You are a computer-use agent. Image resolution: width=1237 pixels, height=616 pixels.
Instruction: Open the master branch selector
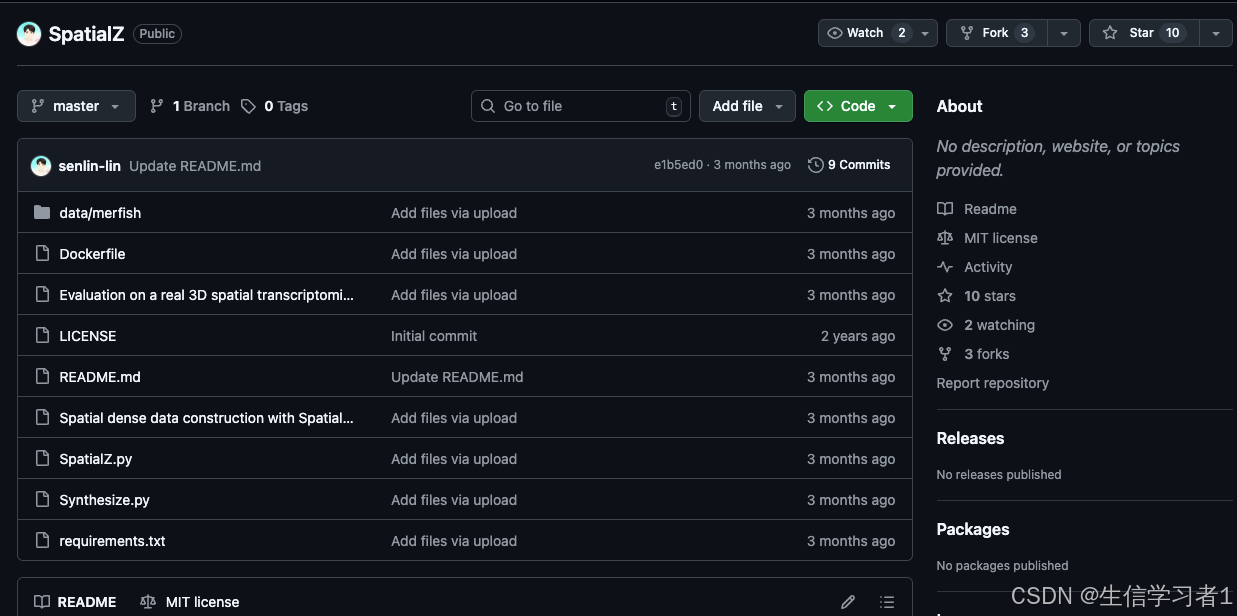[x=76, y=106]
